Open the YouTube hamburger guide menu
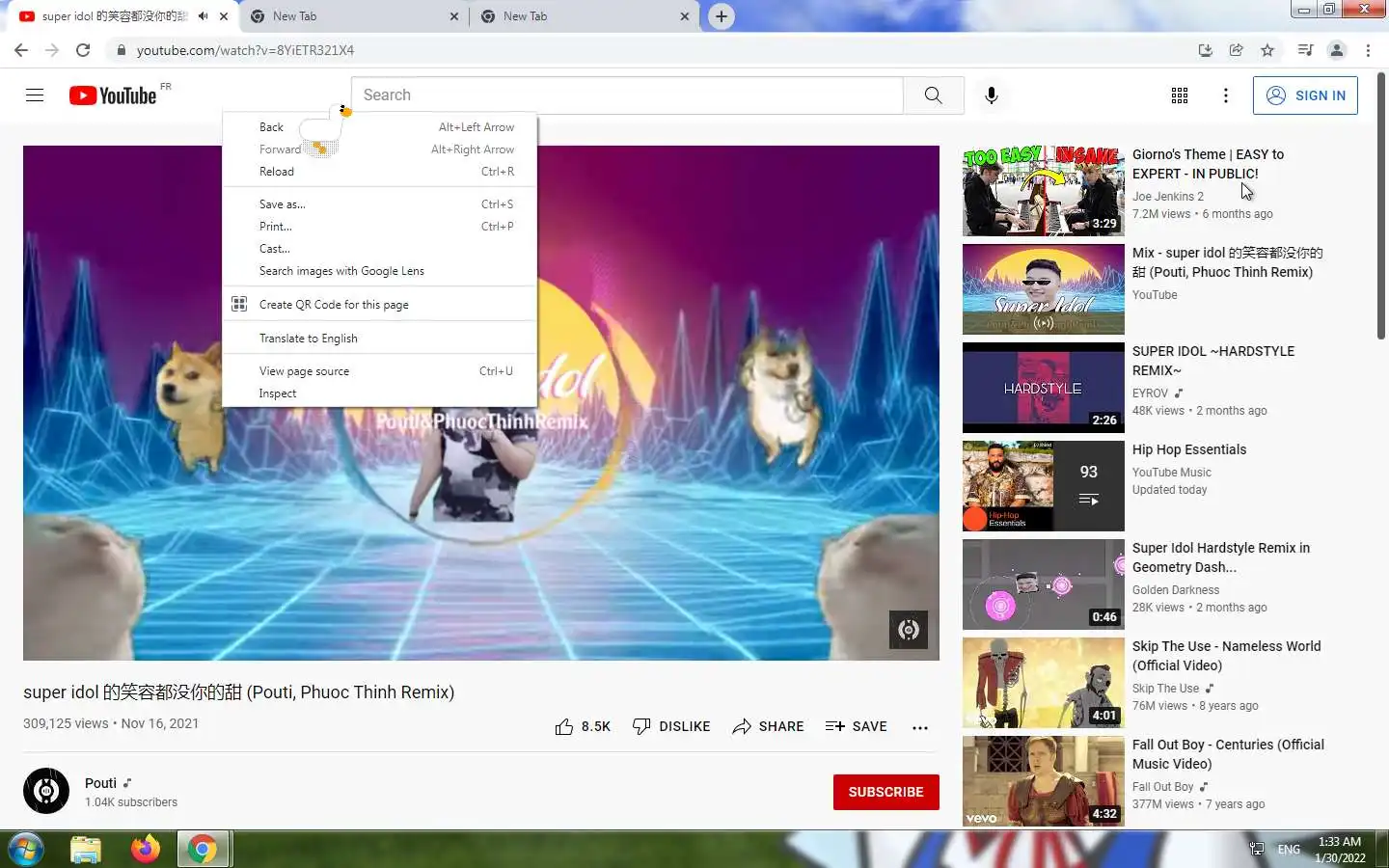This screenshot has height=868, width=1389. (35, 95)
